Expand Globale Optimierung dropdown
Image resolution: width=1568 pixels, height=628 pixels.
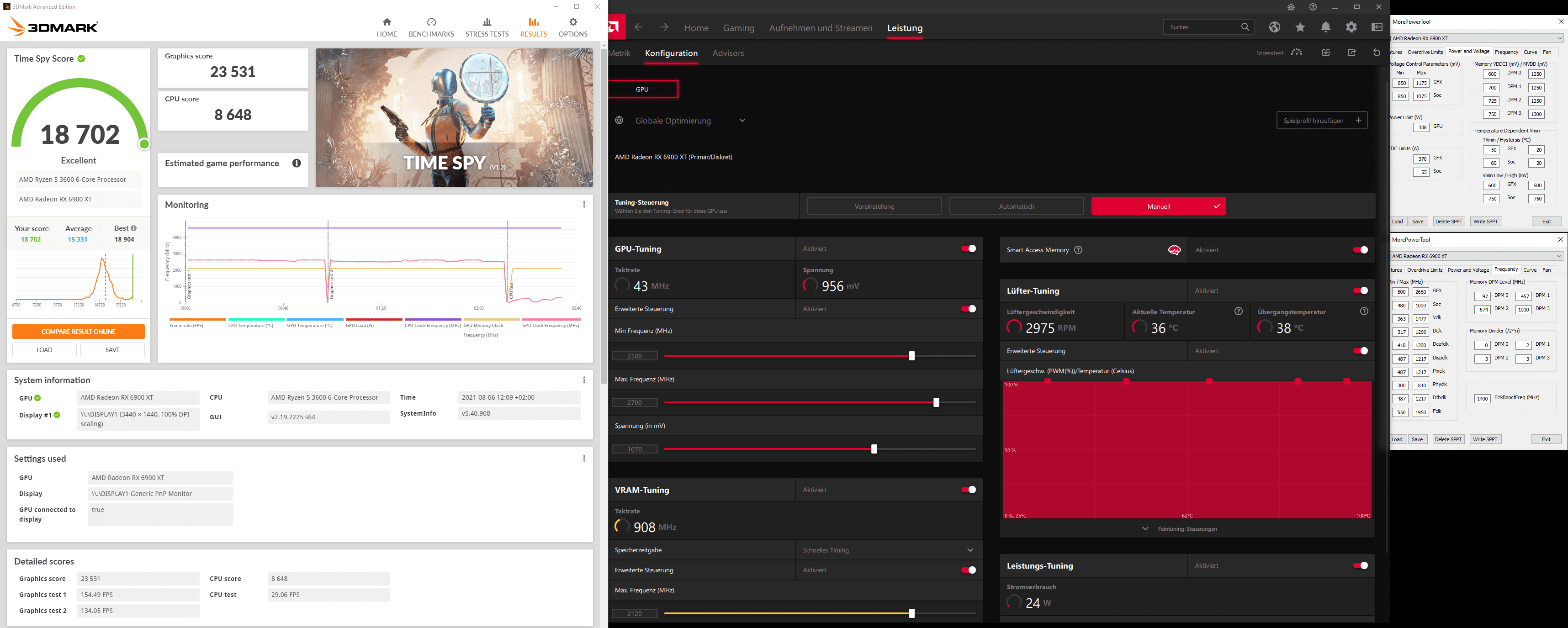tap(742, 121)
